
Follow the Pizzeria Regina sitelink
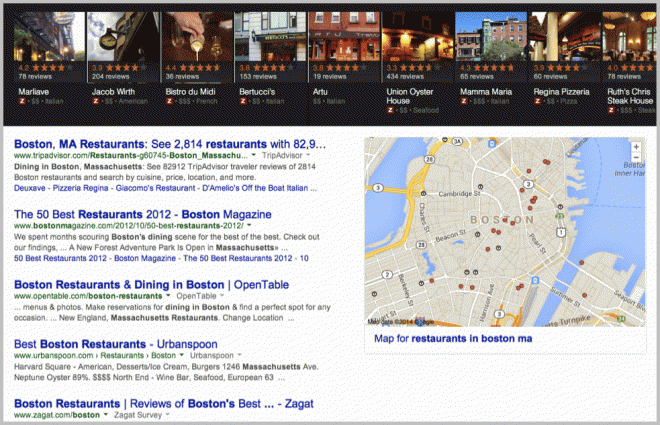[80, 188]
